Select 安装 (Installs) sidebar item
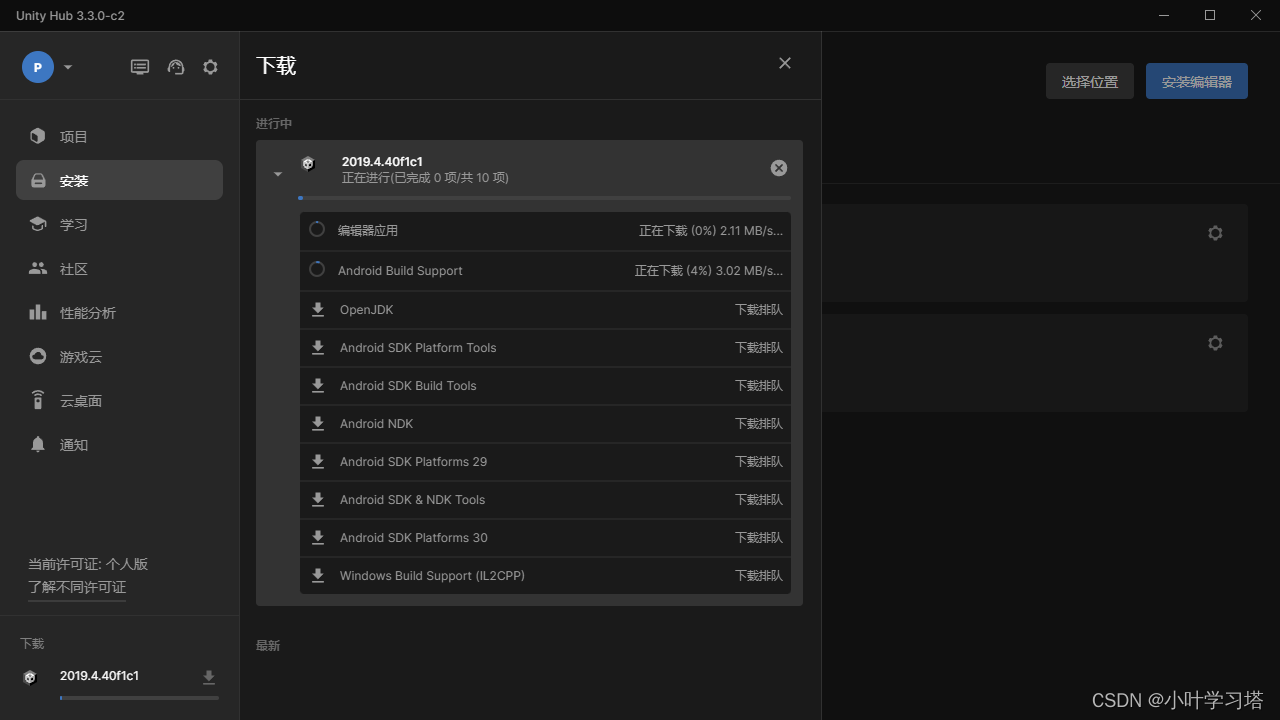Viewport: 1280px width, 720px height. click(119, 181)
